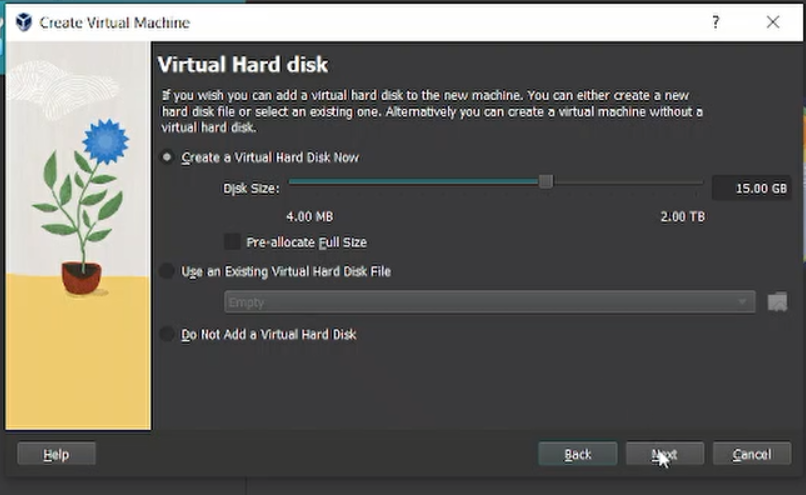This screenshot has height=495, width=806.
Task: Click the 4.00 MB minimum size label
Action: coord(309,217)
